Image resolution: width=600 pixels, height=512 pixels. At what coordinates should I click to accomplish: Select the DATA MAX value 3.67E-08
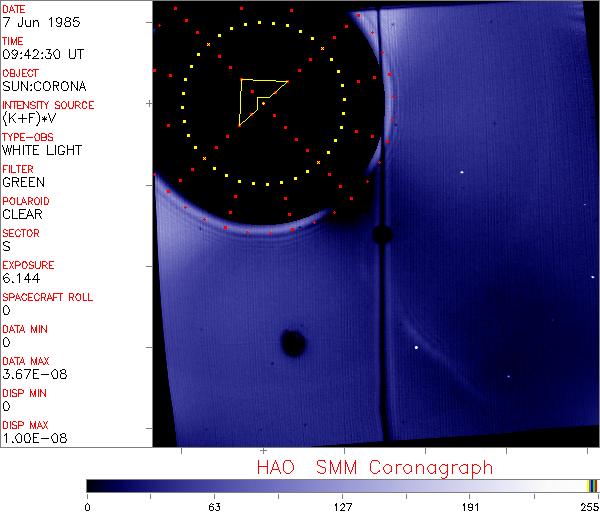[x=30, y=374]
